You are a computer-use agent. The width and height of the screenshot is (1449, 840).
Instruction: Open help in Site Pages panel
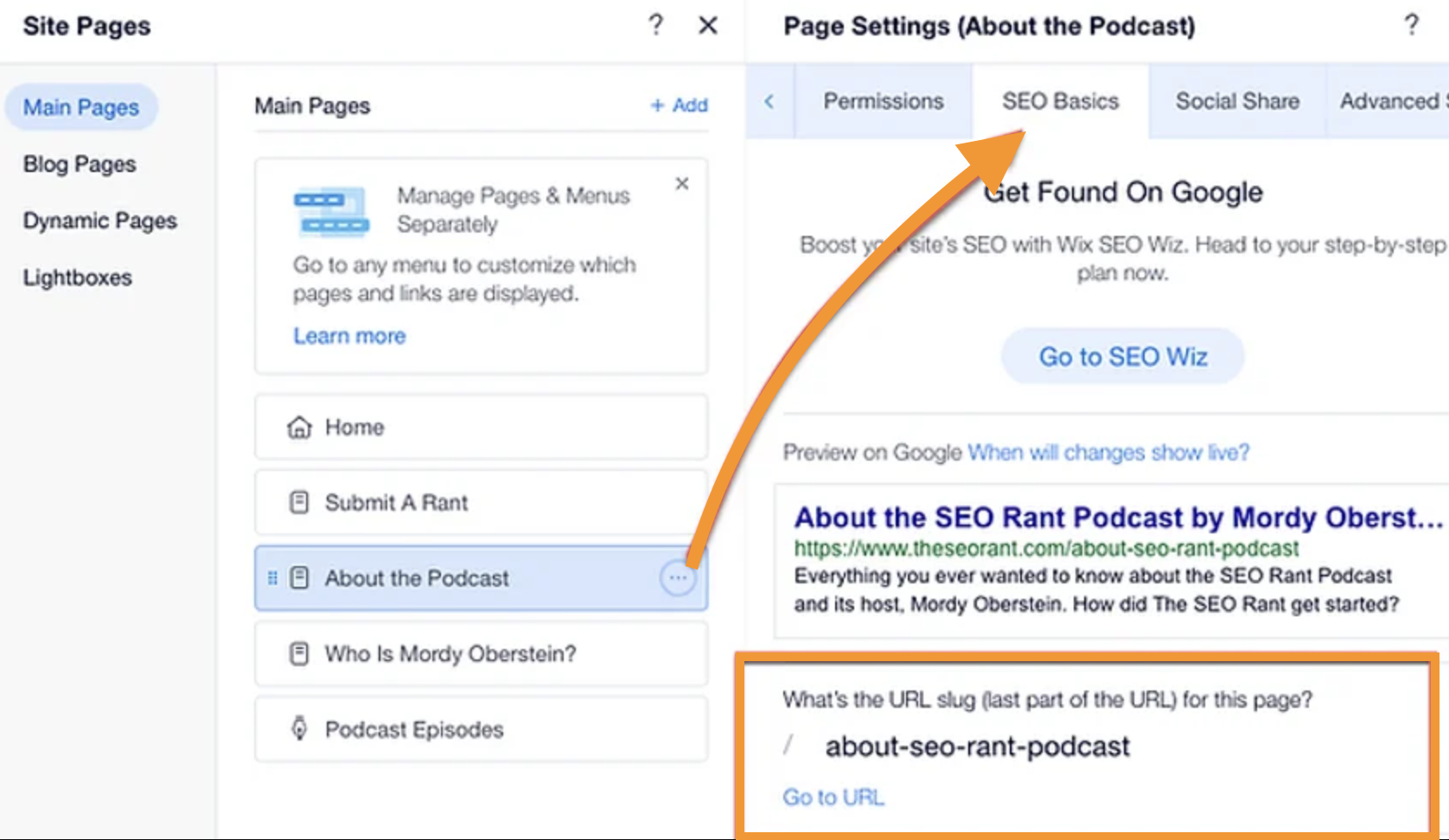click(x=656, y=25)
